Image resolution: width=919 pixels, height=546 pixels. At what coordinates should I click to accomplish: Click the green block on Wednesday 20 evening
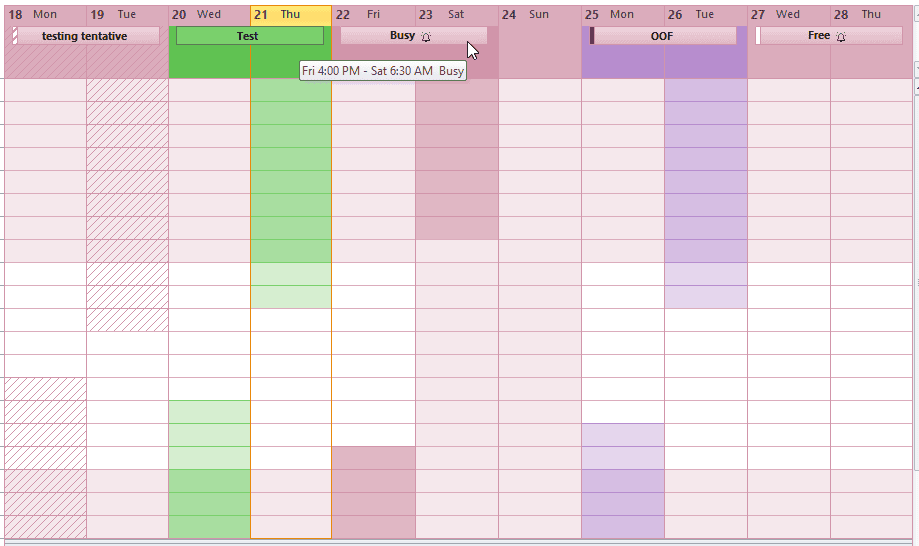pos(209,469)
